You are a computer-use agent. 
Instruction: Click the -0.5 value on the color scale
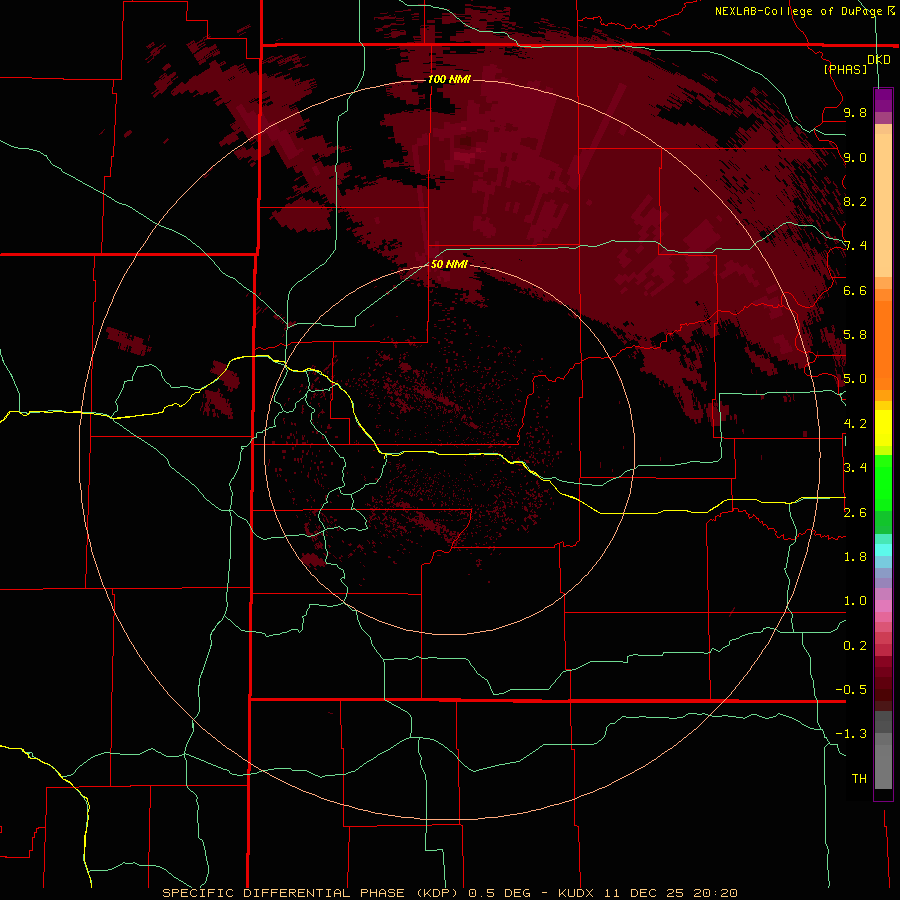coord(851,690)
